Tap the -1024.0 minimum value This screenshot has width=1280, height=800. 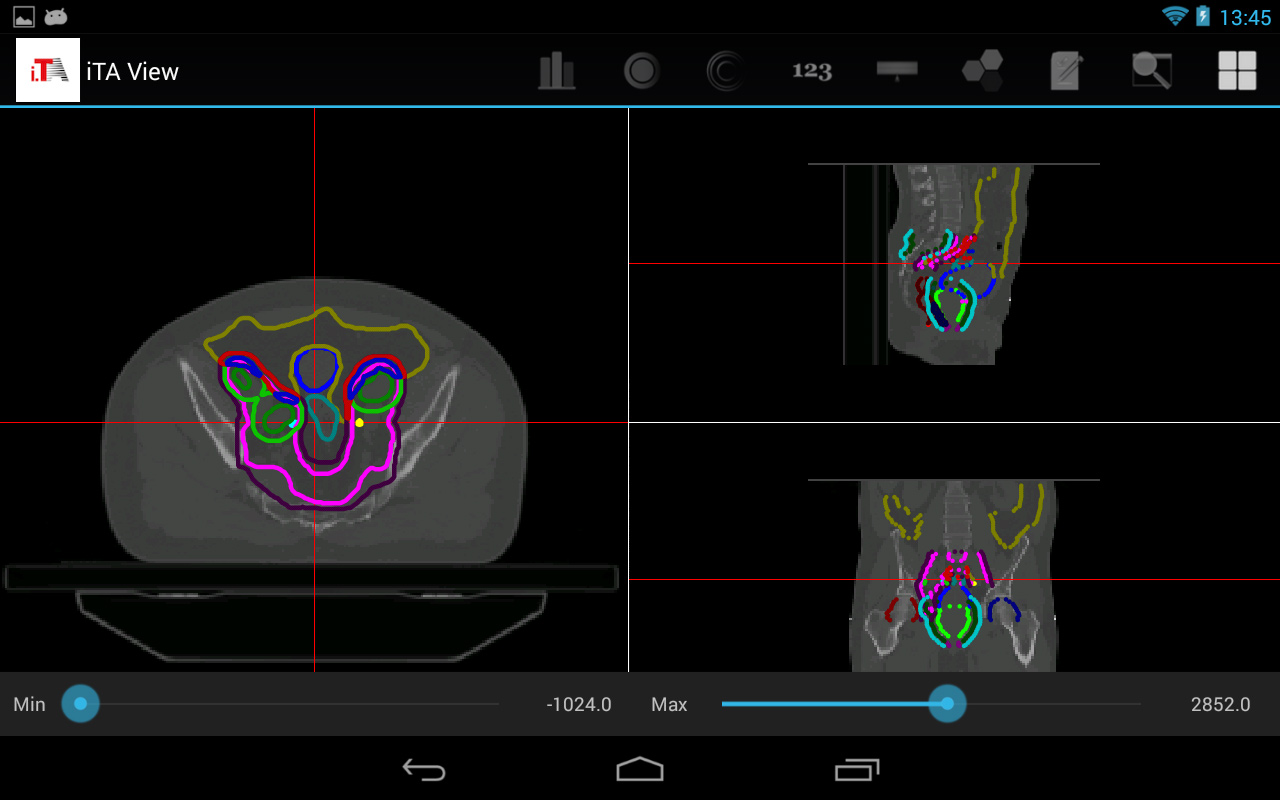coord(579,705)
